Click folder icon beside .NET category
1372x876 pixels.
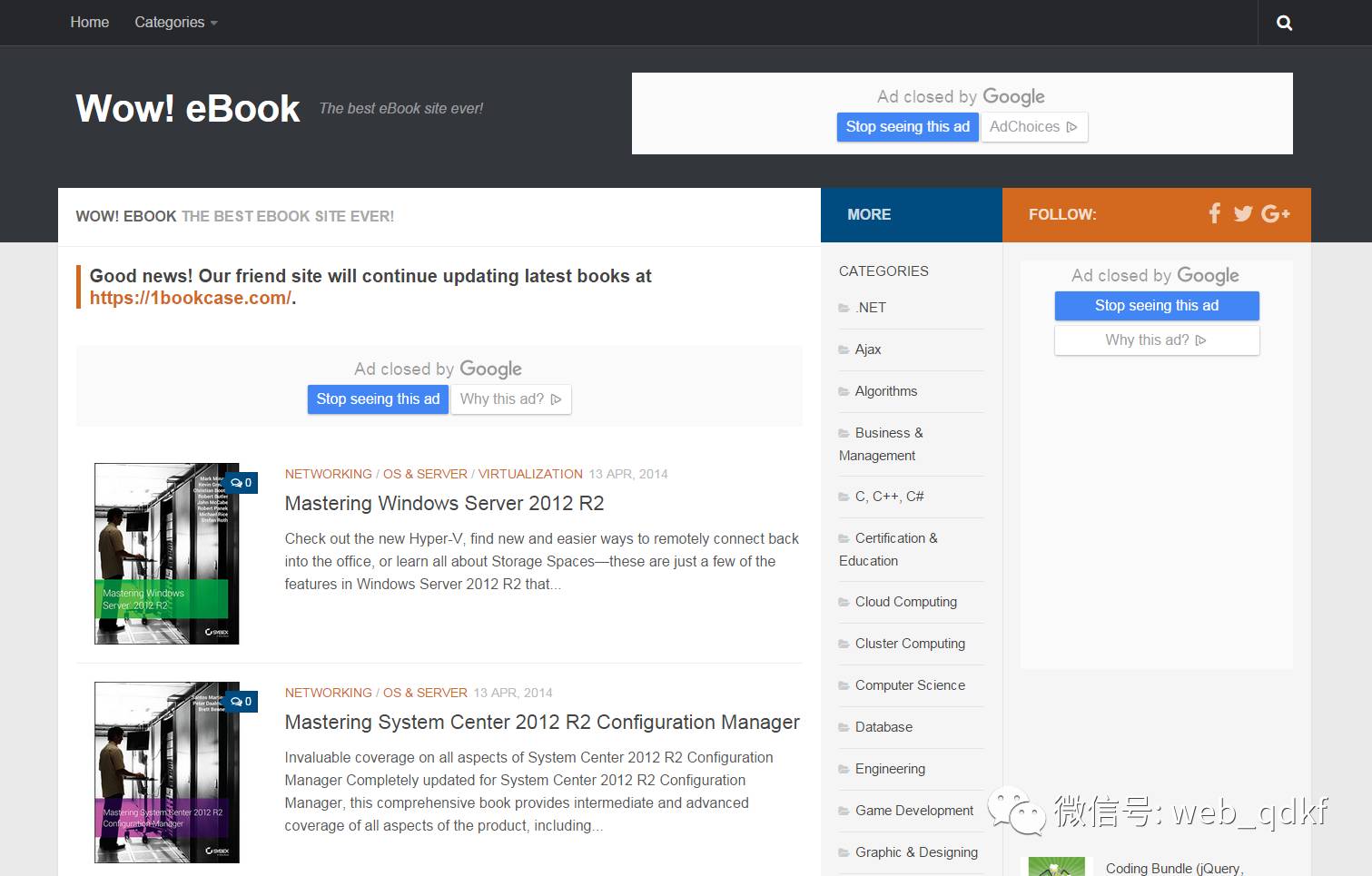click(x=844, y=308)
